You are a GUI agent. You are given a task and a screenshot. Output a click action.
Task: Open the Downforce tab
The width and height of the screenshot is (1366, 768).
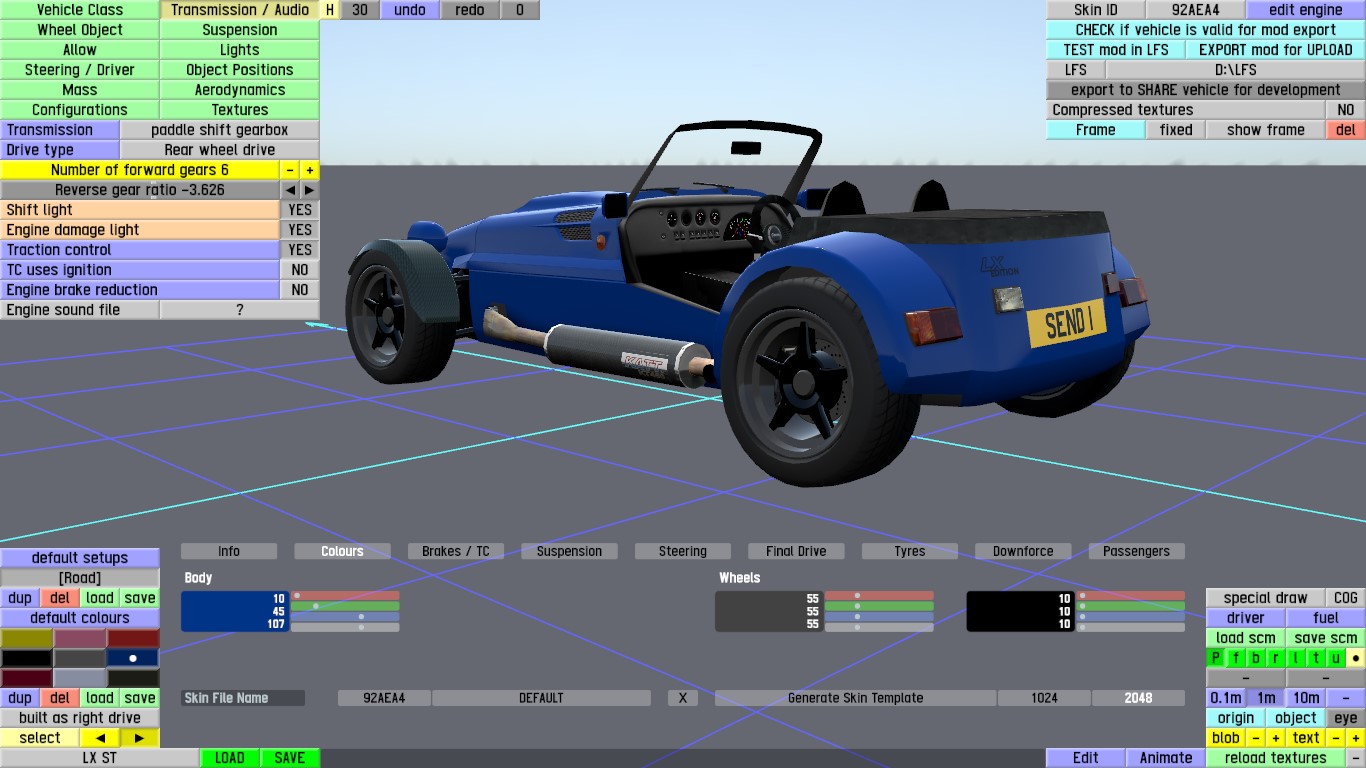[1023, 551]
